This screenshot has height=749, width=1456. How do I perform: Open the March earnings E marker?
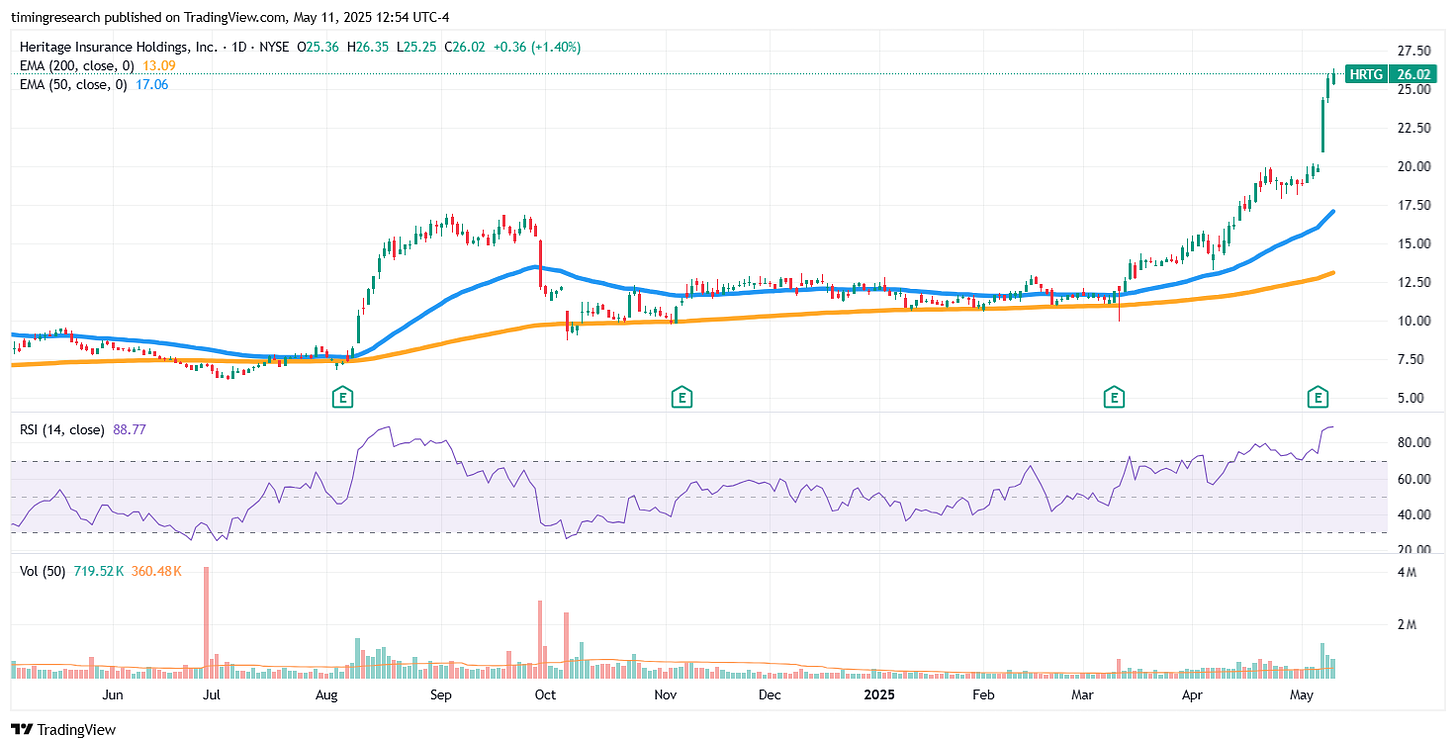(1113, 399)
